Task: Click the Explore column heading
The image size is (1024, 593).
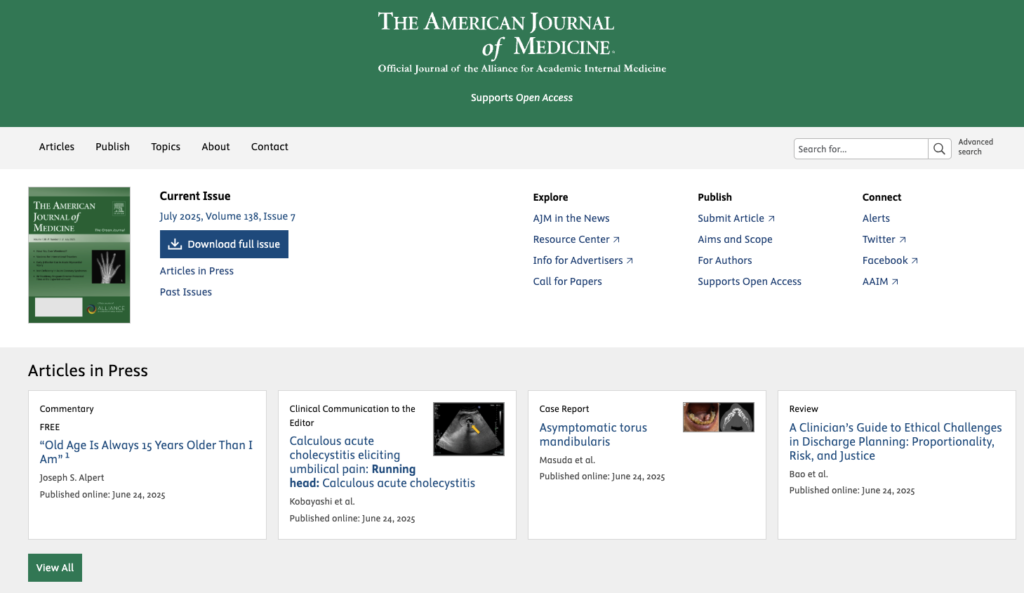Action: click(x=550, y=197)
